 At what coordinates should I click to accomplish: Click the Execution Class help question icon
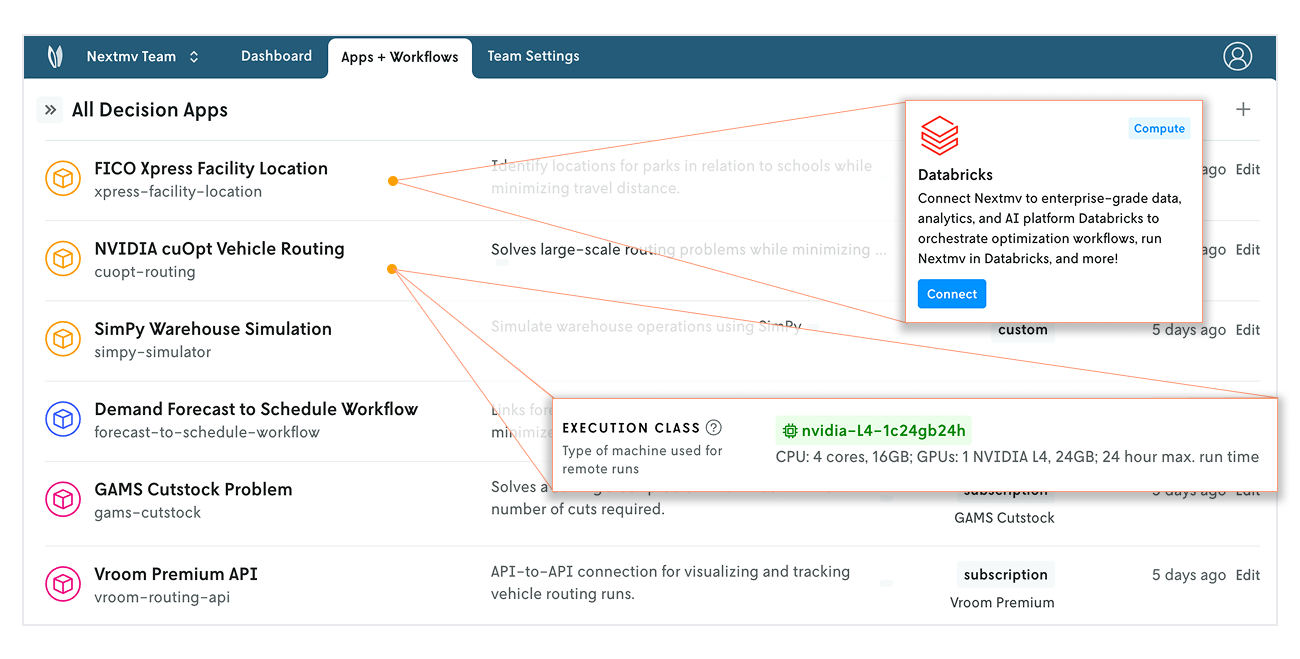coord(713,428)
